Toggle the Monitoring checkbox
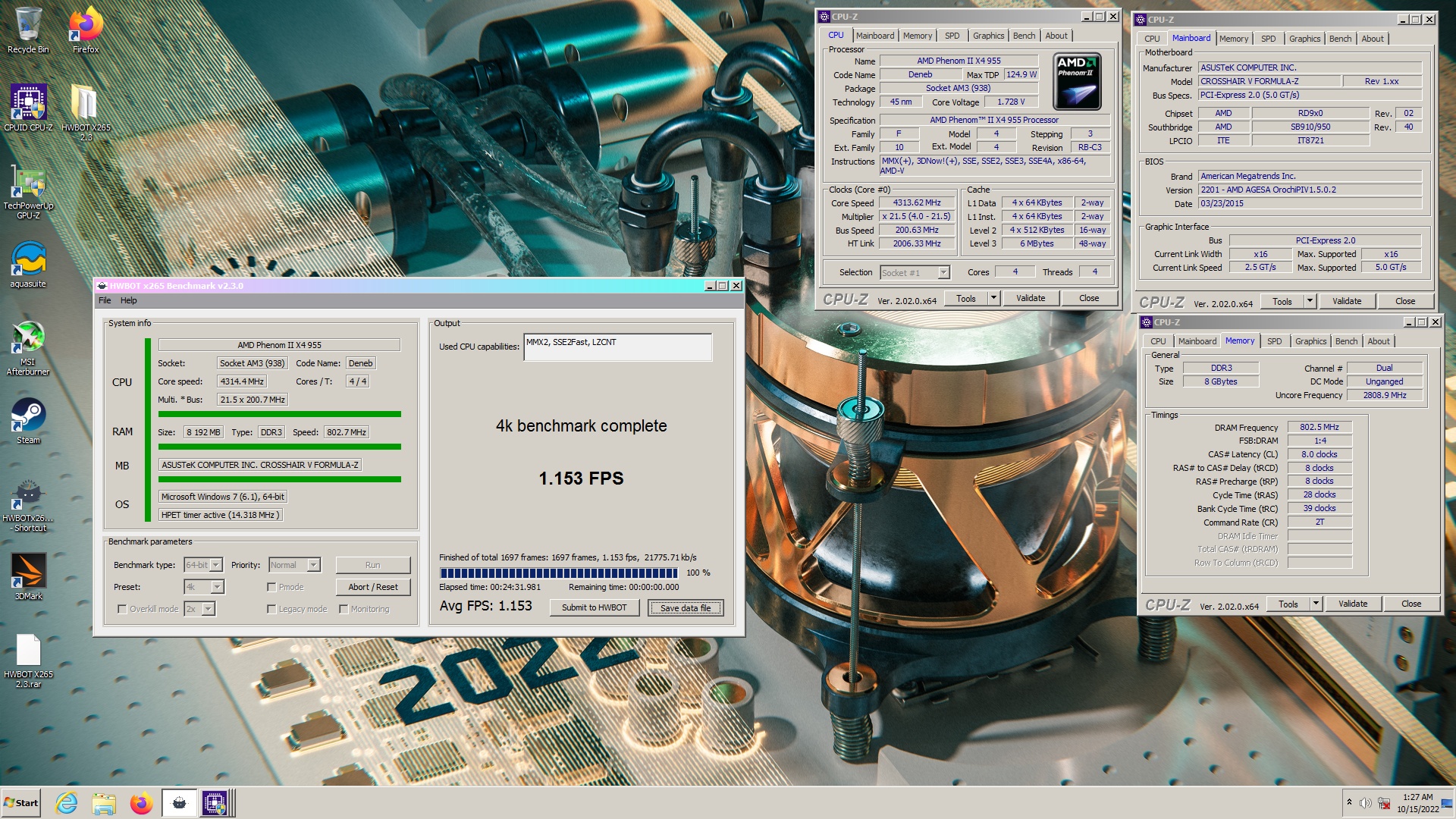The width and height of the screenshot is (1456, 819). [344, 609]
